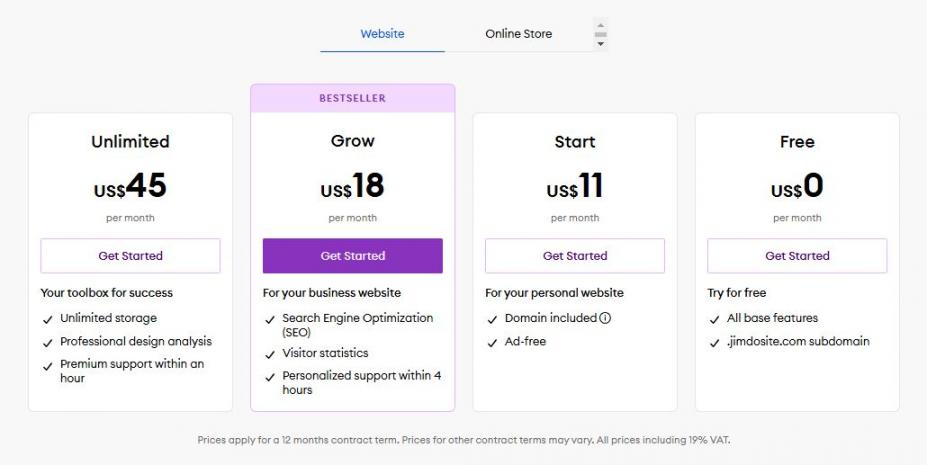
Task: Click the scroll up arrow near tabs
Action: 600,25
